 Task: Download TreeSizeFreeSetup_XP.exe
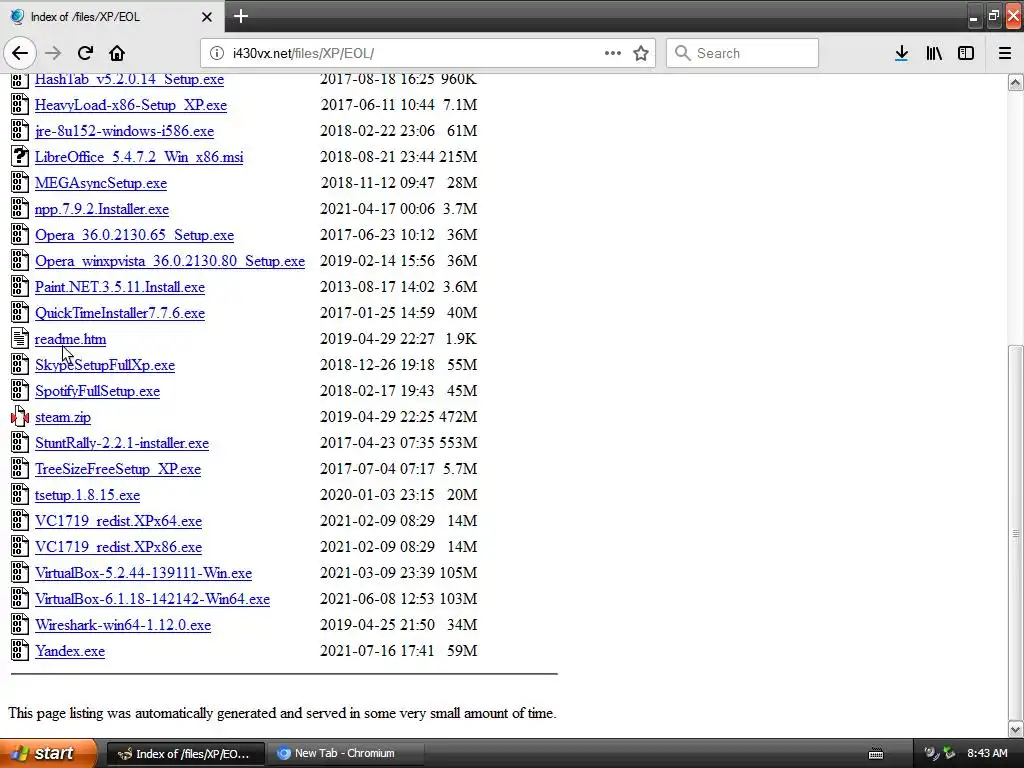click(118, 470)
